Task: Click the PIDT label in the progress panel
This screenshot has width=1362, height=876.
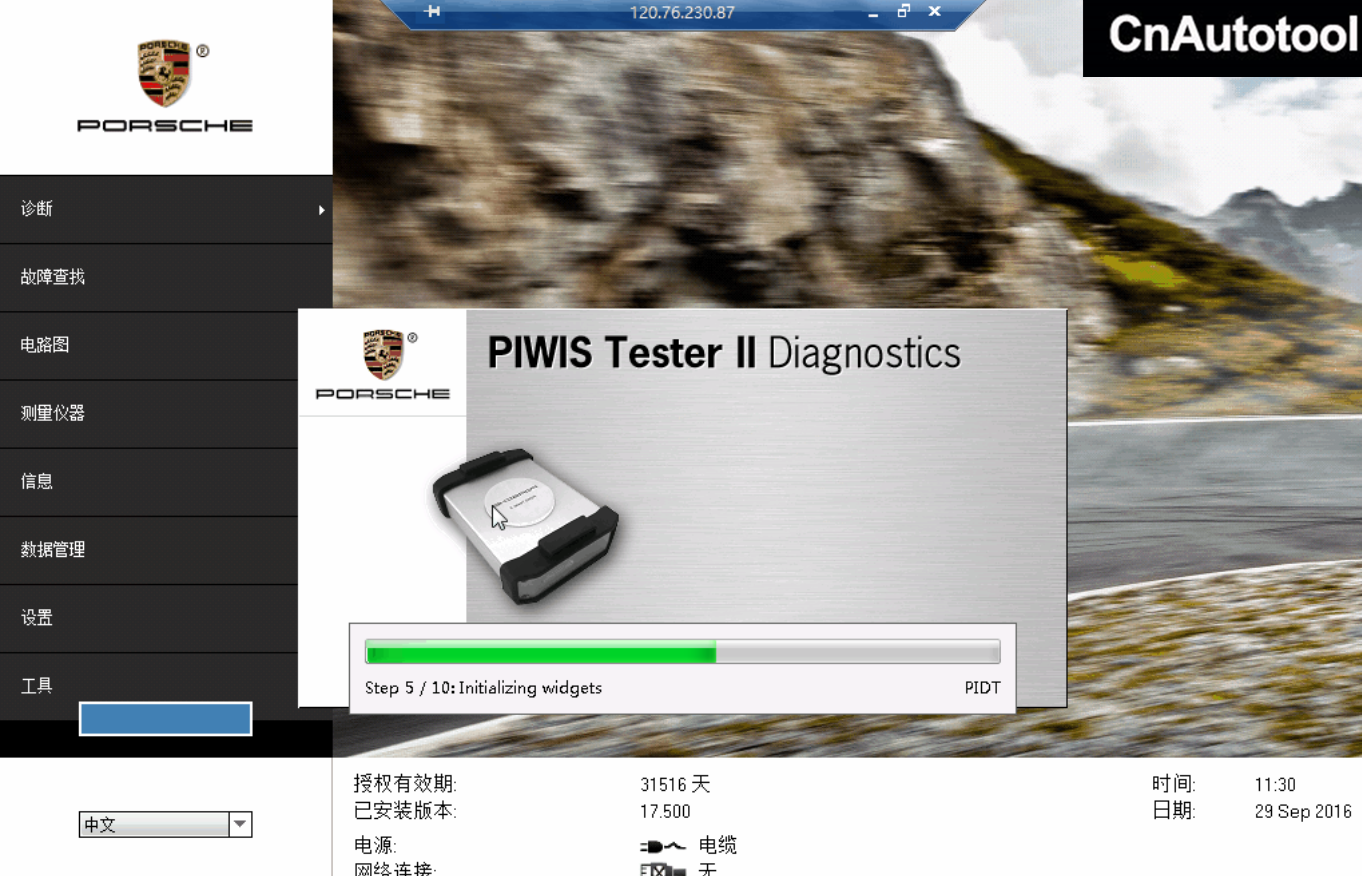Action: [x=982, y=688]
